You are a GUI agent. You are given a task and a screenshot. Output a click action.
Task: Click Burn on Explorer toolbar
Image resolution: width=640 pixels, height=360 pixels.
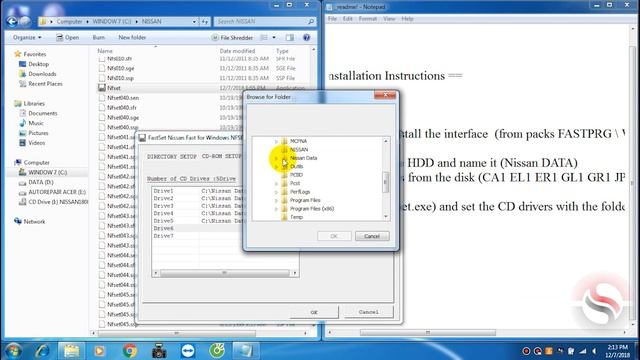click(98, 38)
